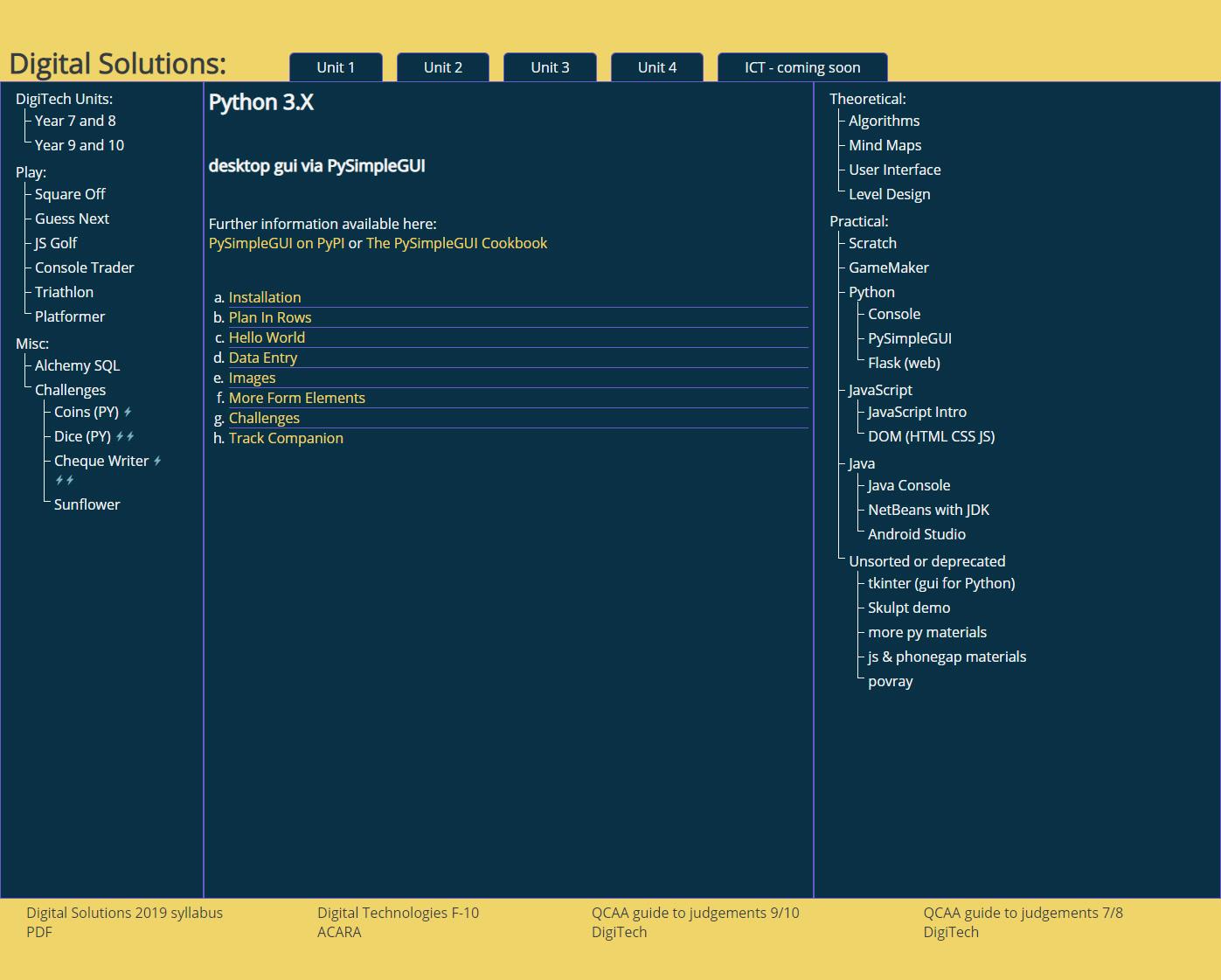The image size is (1221, 980).
Task: Open Level Design topic
Action: tap(889, 194)
